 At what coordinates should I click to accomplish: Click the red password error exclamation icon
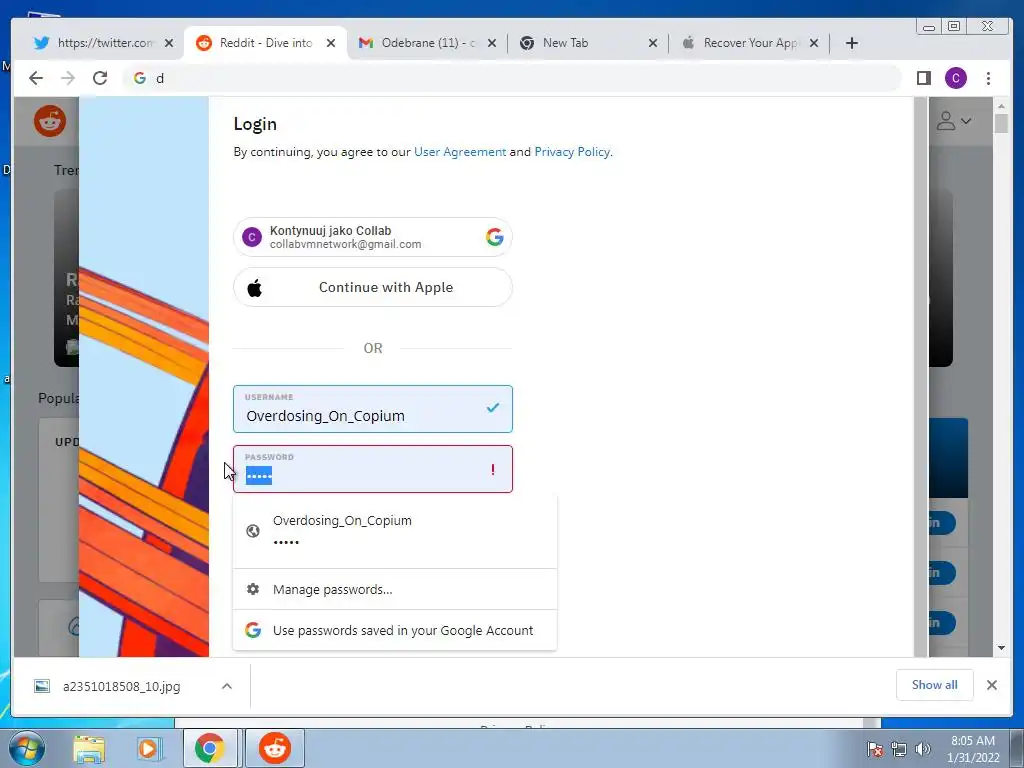(x=493, y=469)
